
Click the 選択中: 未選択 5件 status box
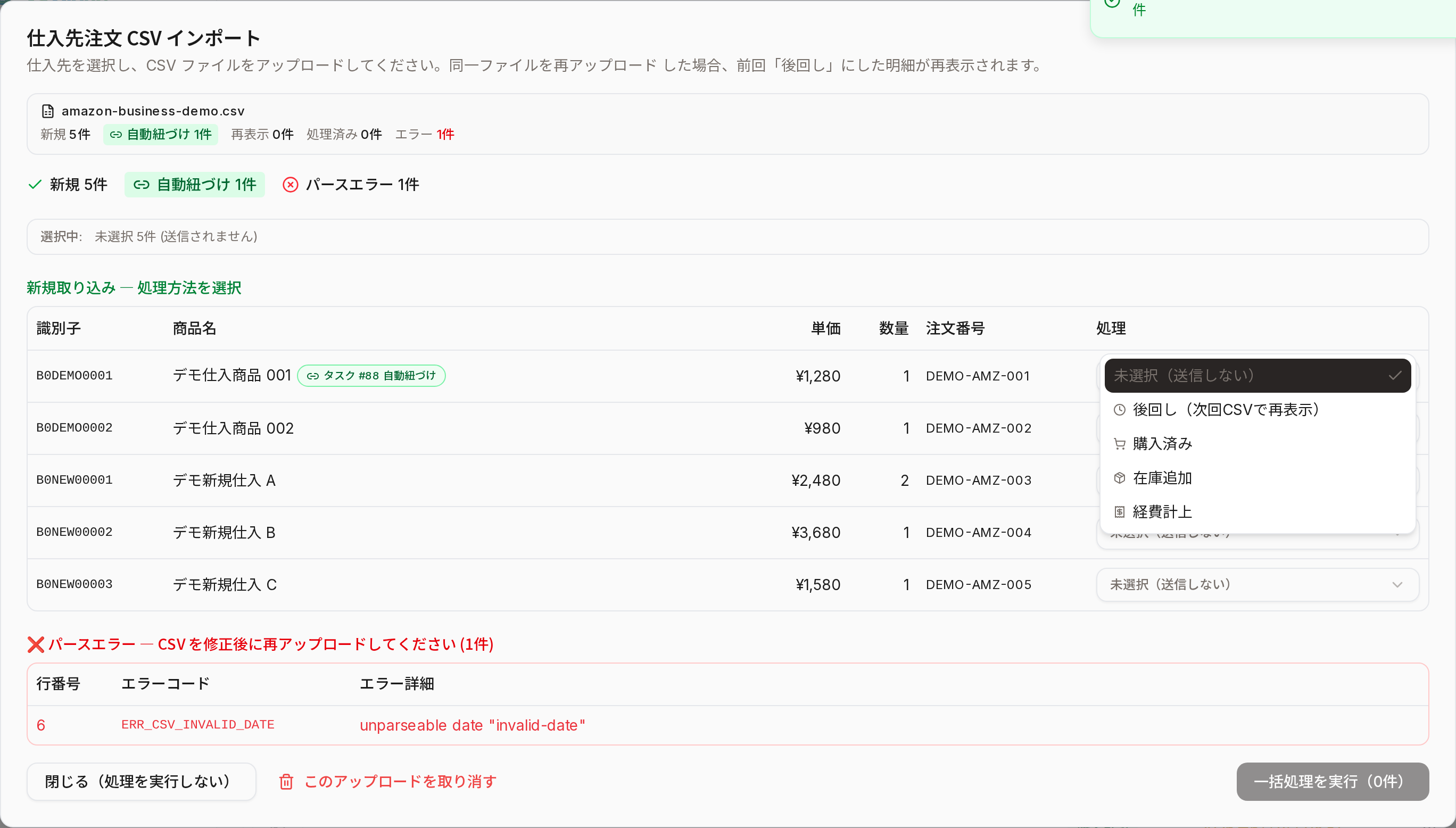click(727, 237)
